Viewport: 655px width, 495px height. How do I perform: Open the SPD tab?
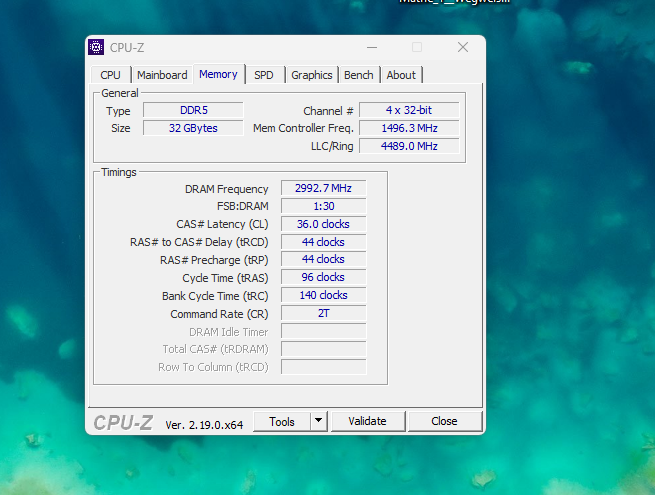[264, 75]
